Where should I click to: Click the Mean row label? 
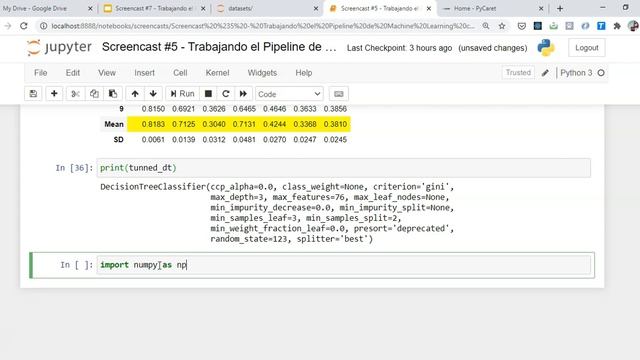tap(114, 124)
